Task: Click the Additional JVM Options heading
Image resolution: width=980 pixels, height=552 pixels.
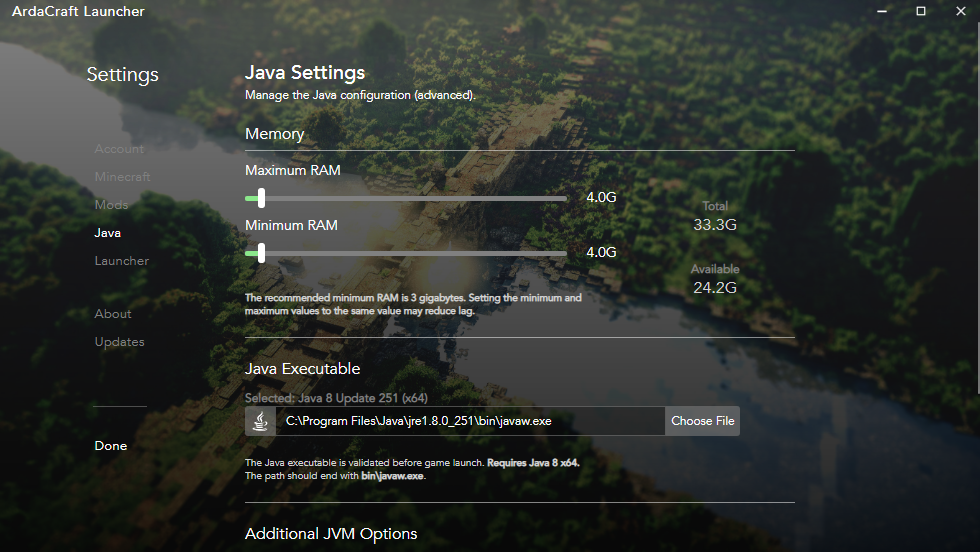Action: point(331,534)
